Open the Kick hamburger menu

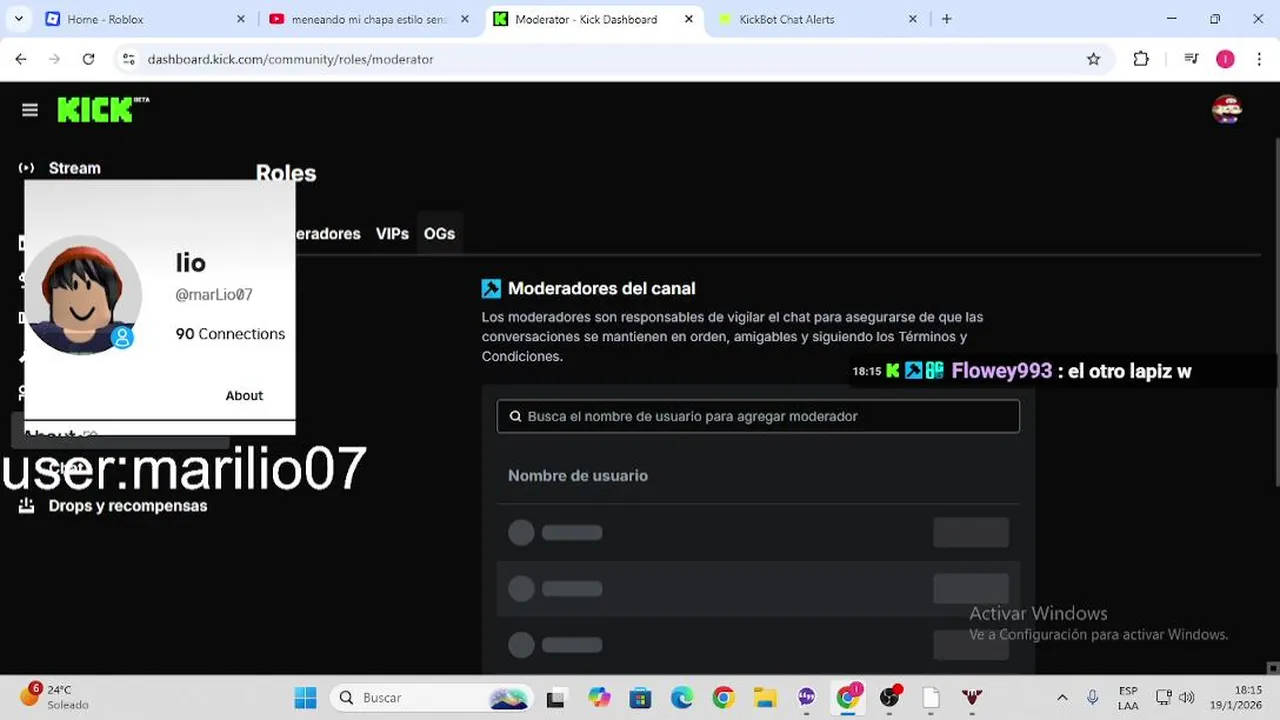(30, 110)
